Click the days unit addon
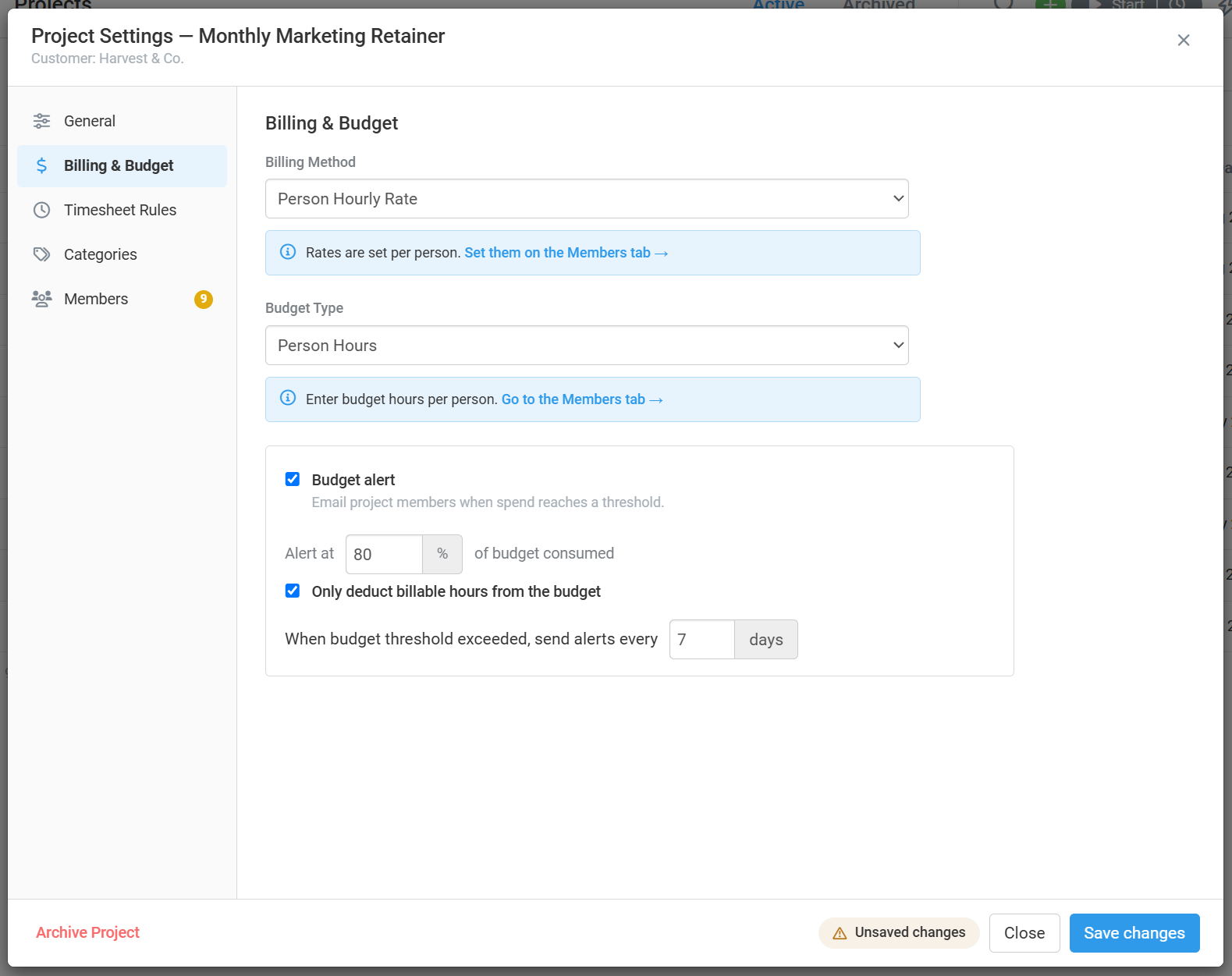 [766, 640]
